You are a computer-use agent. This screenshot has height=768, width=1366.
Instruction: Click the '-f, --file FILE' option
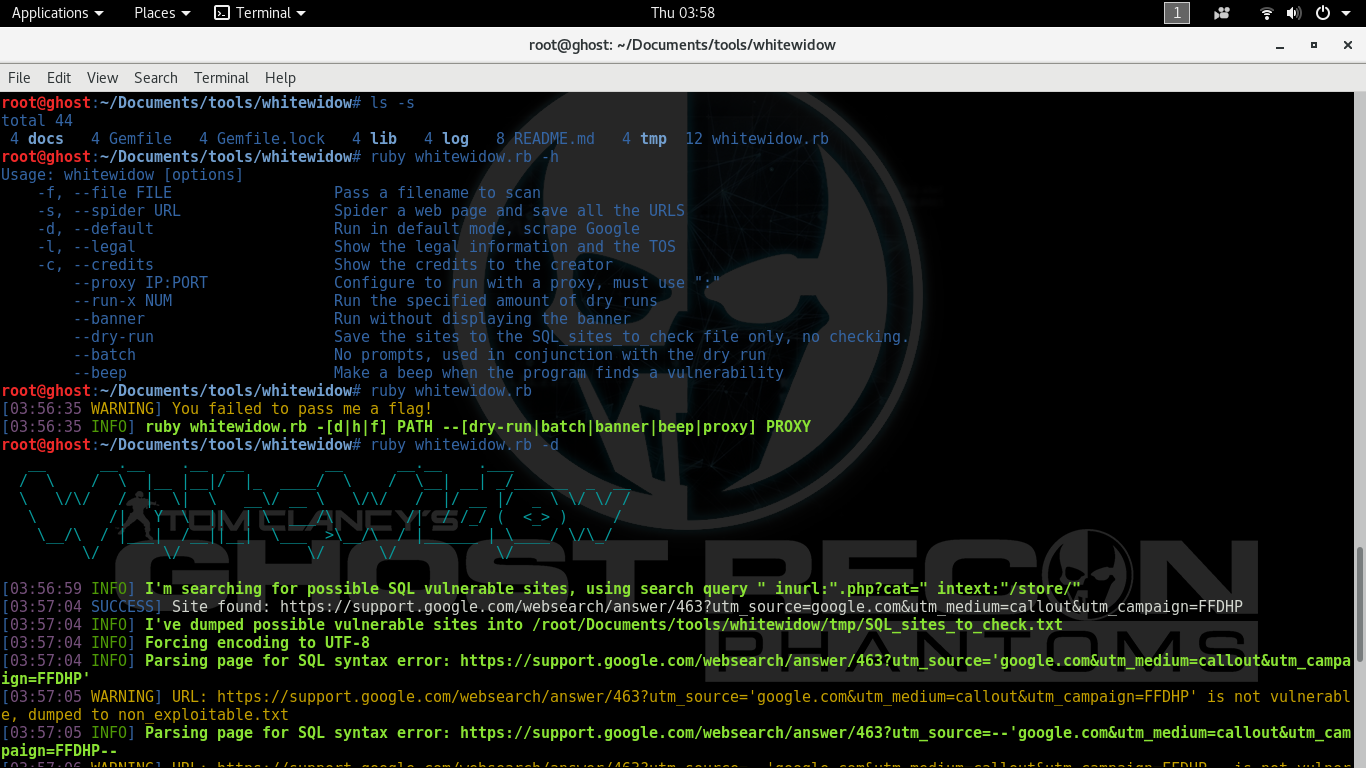pyautogui.click(x=105, y=193)
